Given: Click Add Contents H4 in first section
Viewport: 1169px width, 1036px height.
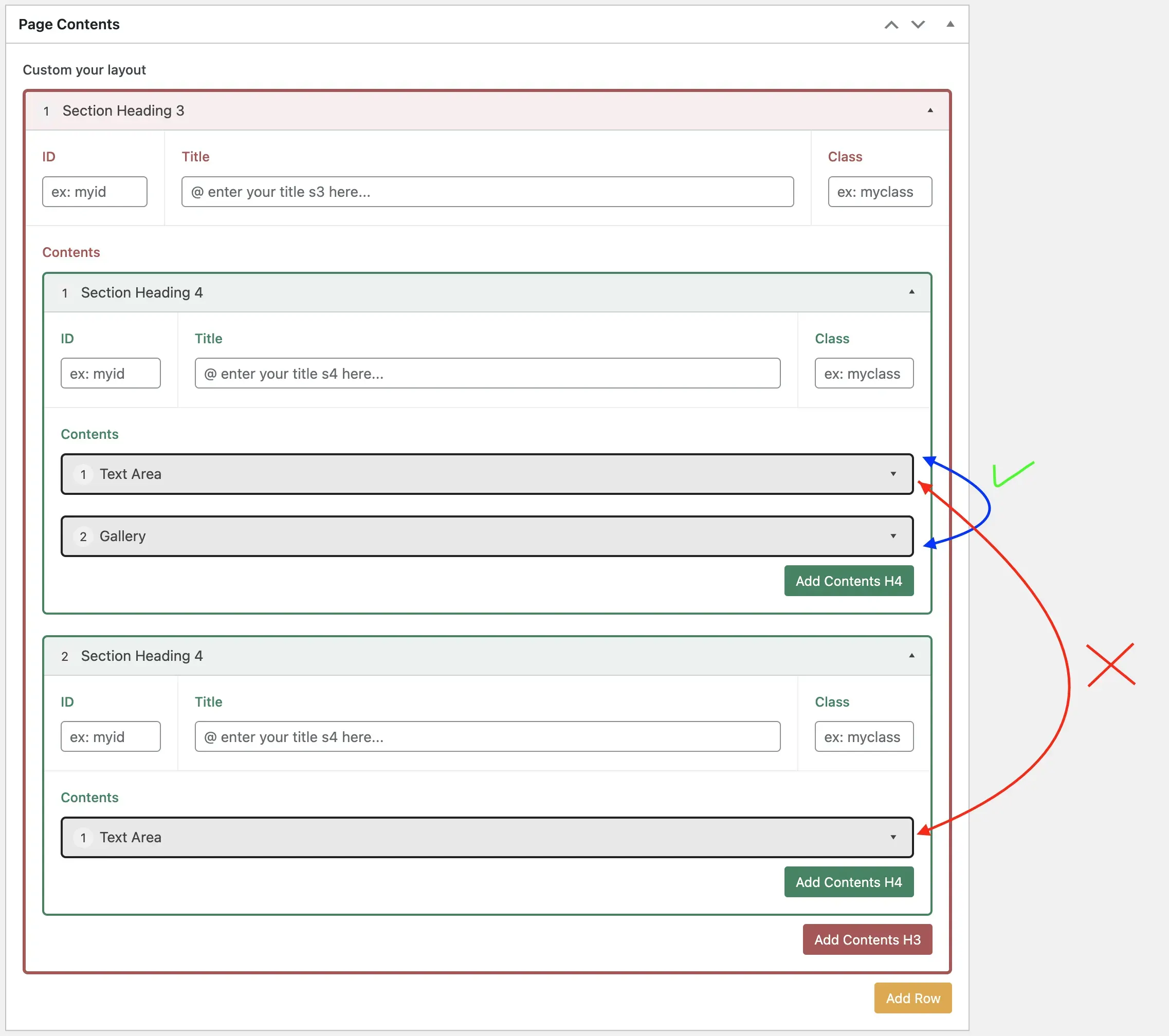Looking at the screenshot, I should point(848,581).
